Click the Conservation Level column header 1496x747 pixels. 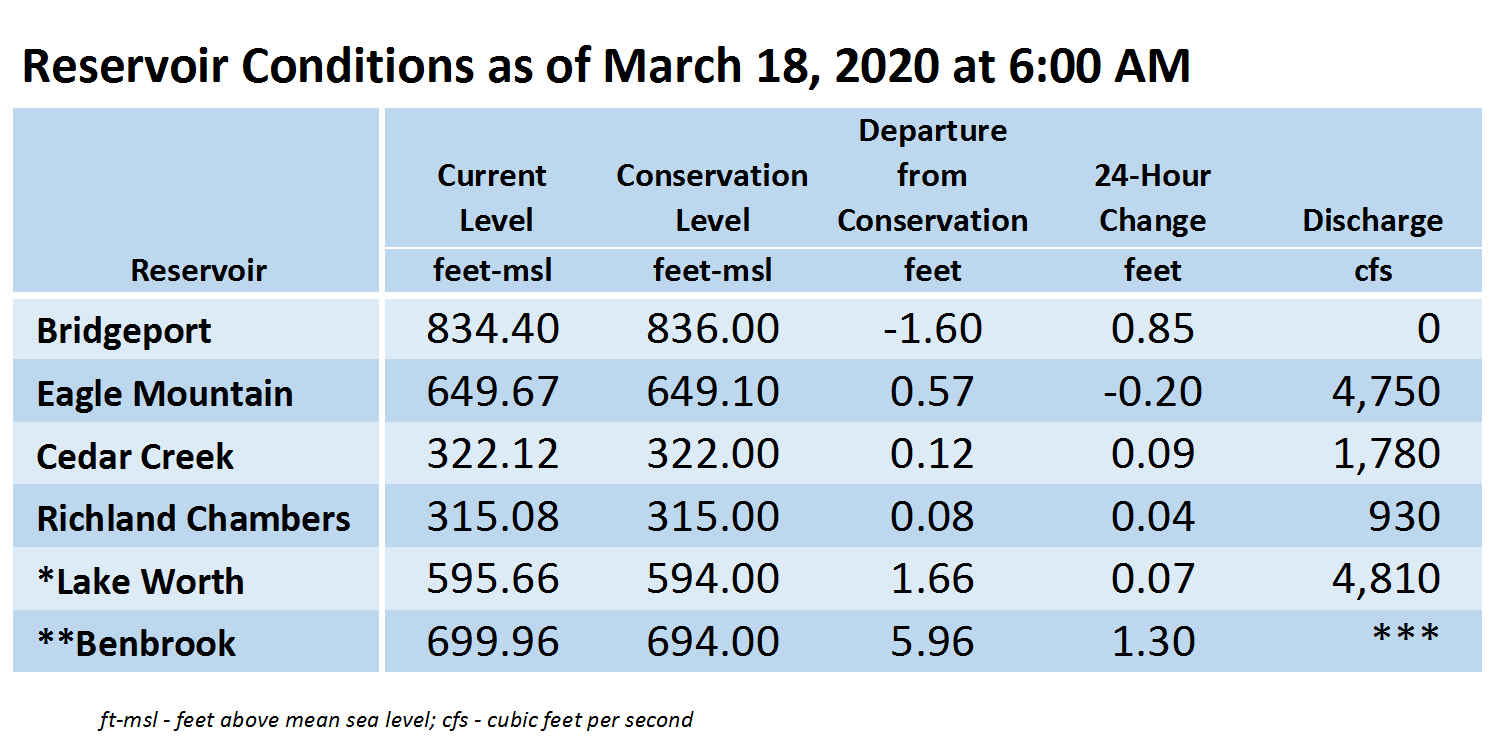coord(712,198)
